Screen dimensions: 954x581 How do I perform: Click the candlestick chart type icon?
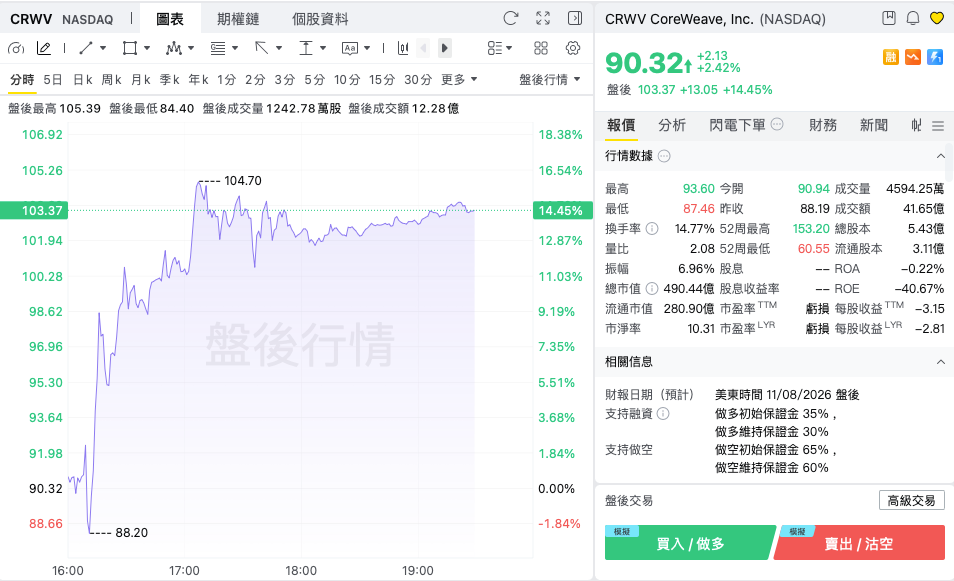403,48
